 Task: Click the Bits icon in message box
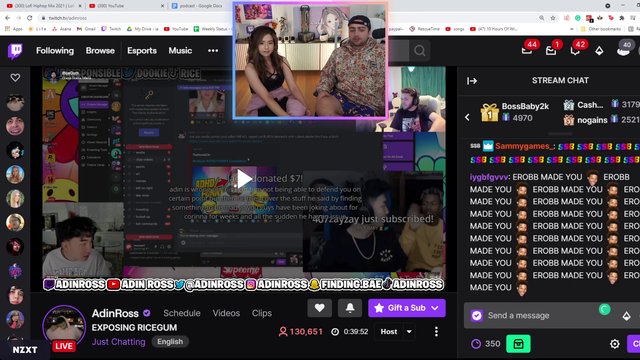(x=627, y=316)
